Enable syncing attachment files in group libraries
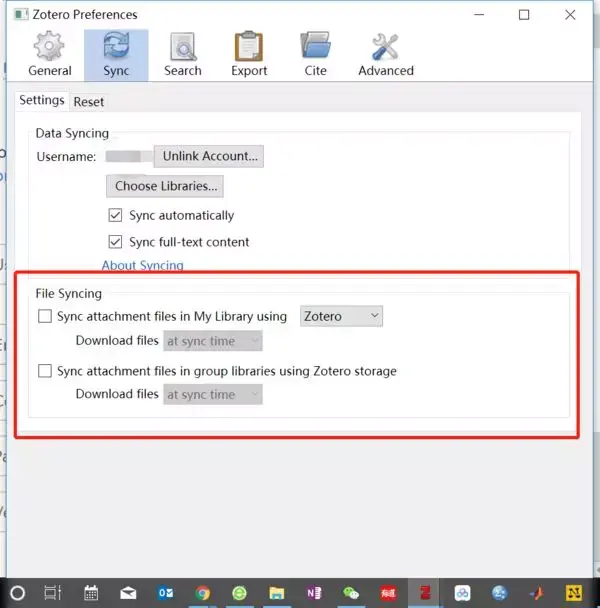 click(x=45, y=371)
